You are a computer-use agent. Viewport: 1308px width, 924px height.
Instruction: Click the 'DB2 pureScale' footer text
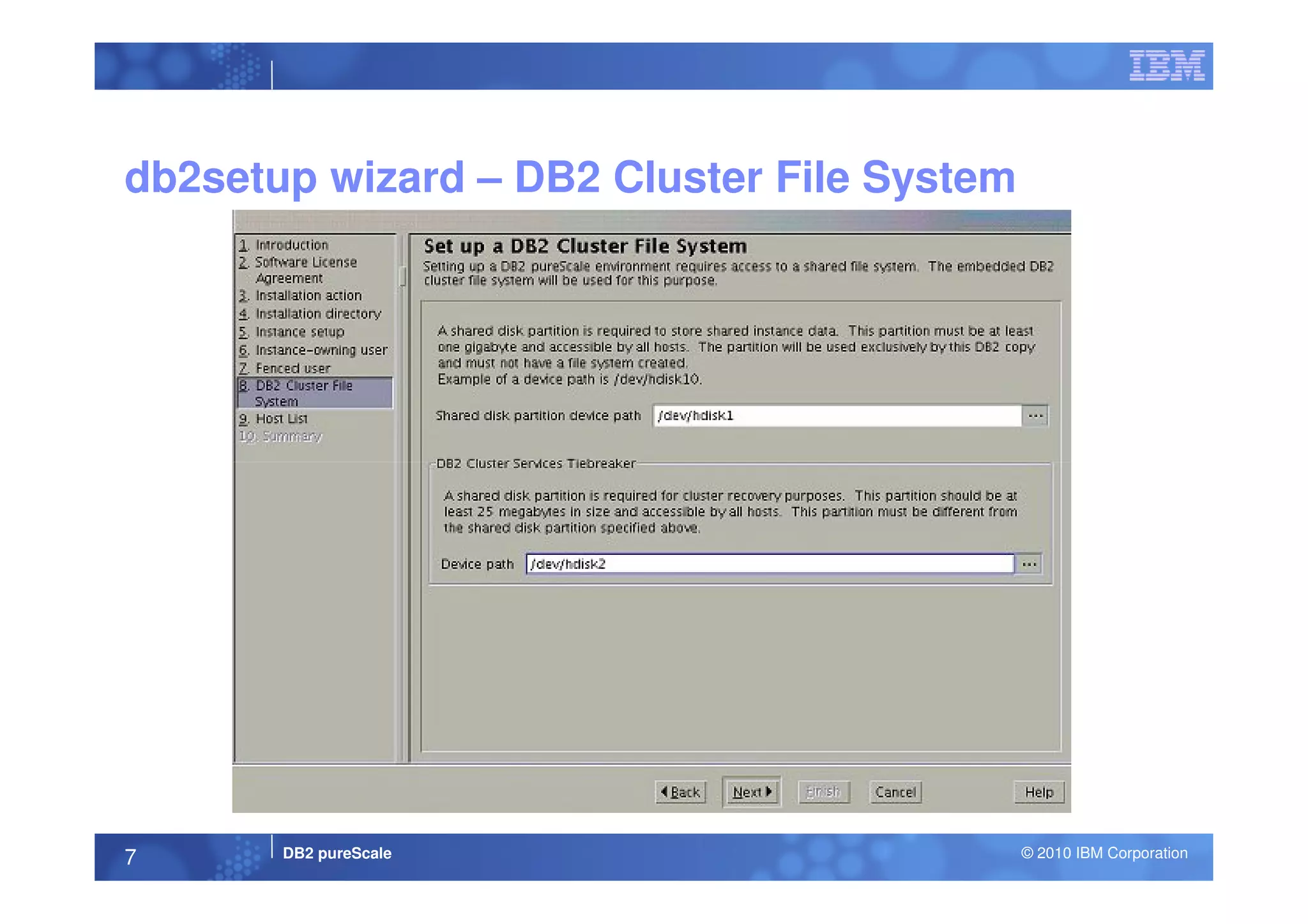coord(337,853)
